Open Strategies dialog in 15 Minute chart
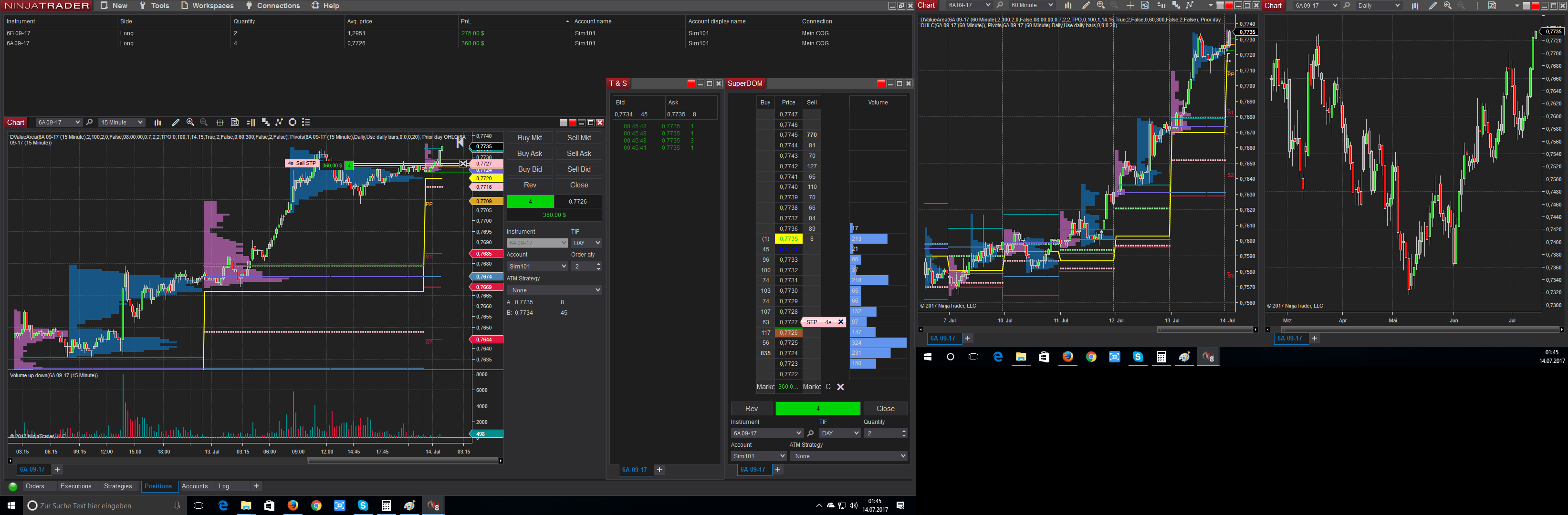 pyautogui.click(x=279, y=122)
